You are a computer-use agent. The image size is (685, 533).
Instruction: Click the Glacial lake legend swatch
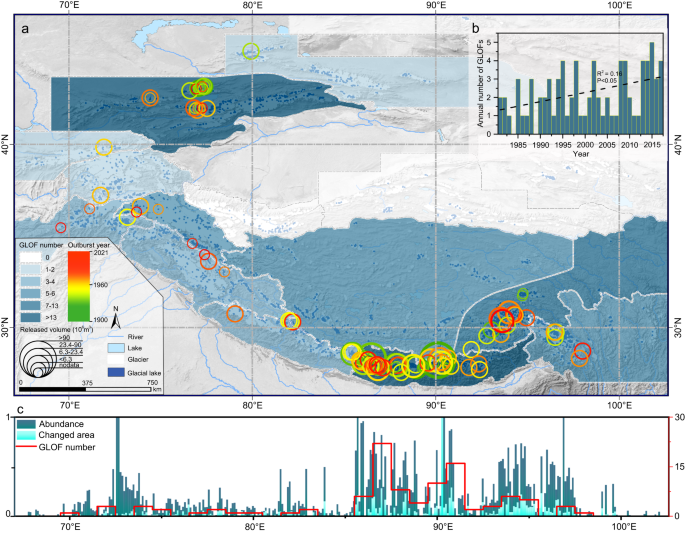pos(117,373)
